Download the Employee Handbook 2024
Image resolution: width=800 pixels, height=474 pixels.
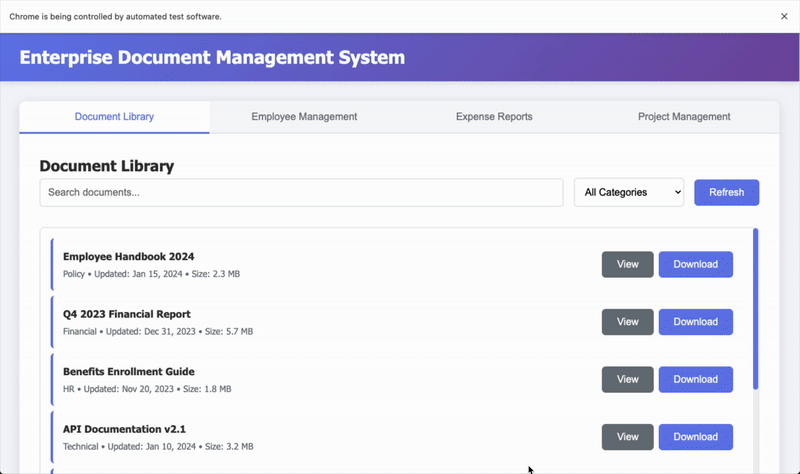pos(695,264)
